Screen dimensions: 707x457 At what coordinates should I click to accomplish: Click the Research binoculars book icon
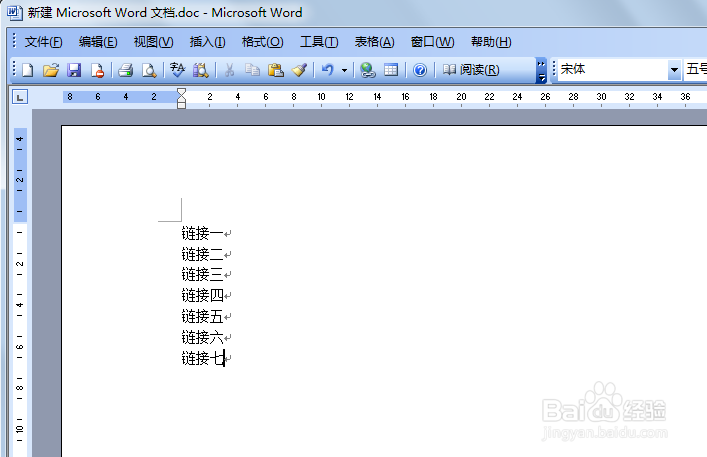tap(201, 70)
